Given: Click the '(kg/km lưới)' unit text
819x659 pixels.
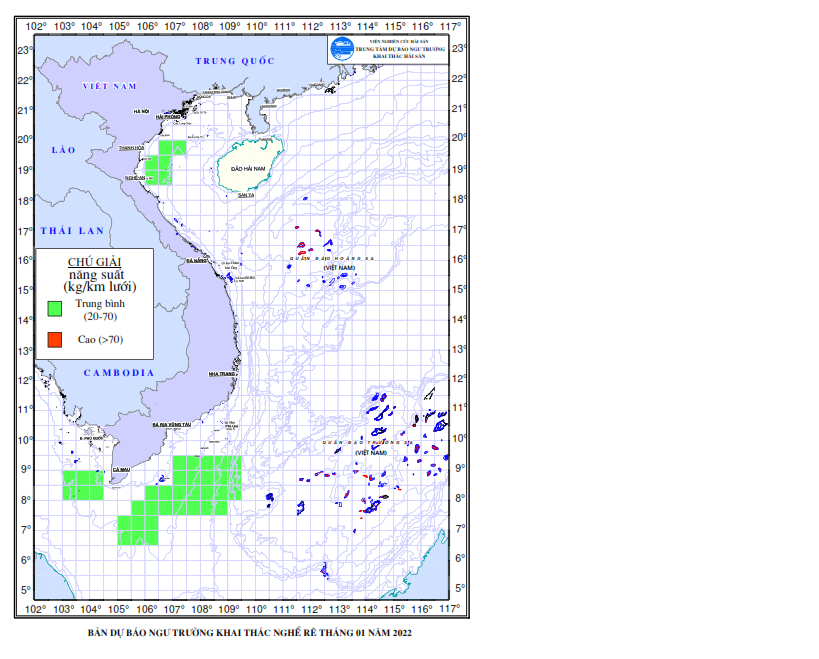Looking at the screenshot, I should pyautogui.click(x=100, y=287).
